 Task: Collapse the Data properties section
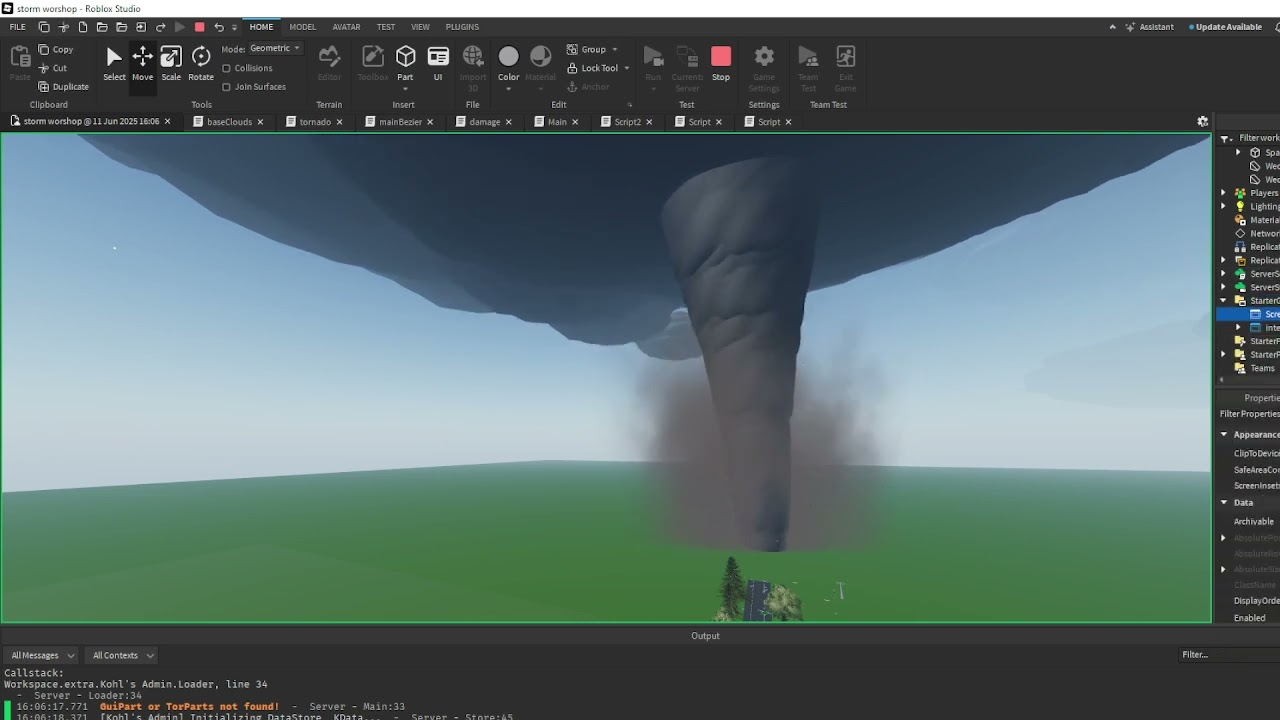[x=1224, y=503]
